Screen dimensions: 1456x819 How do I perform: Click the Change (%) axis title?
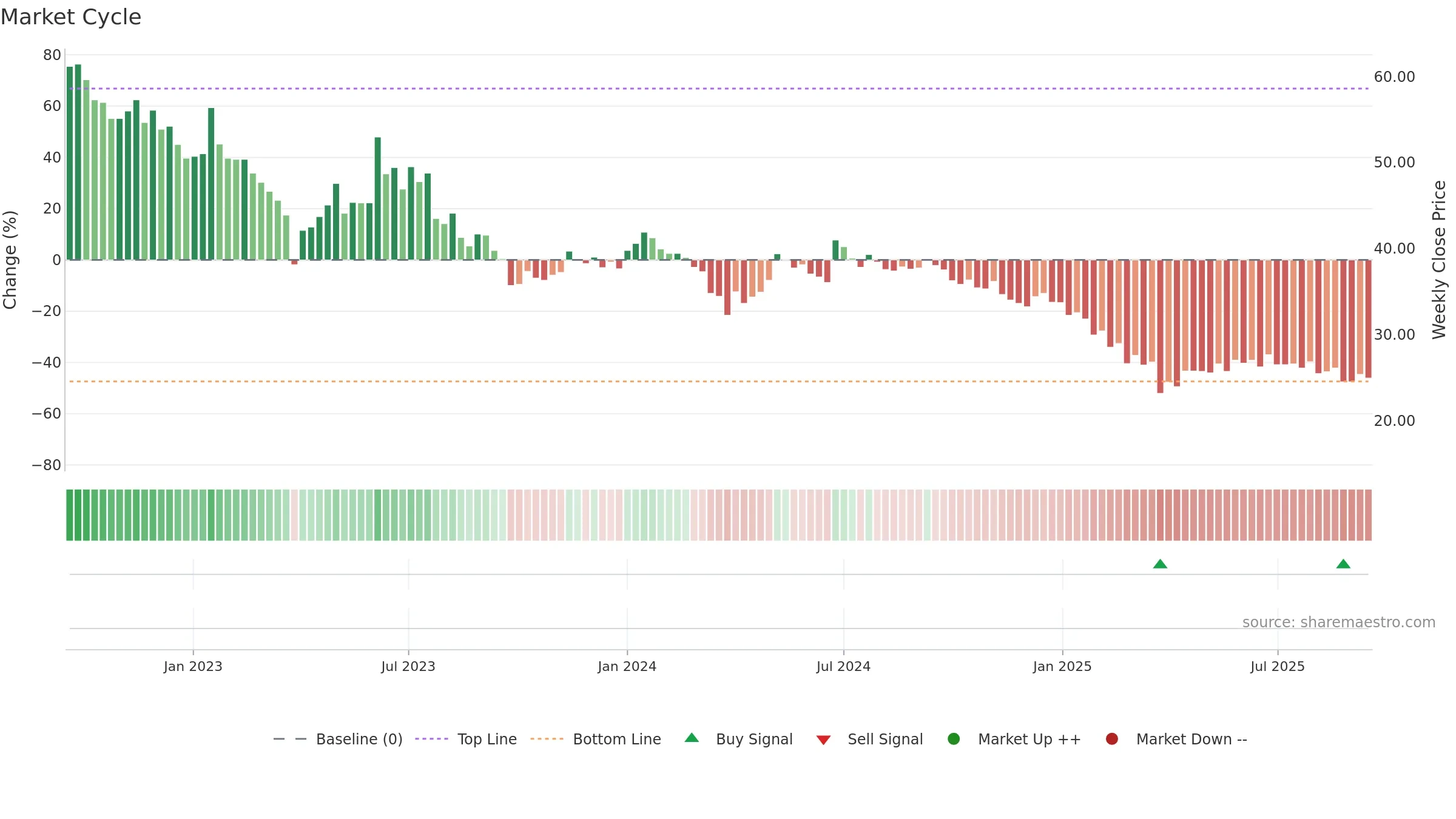click(x=10, y=260)
